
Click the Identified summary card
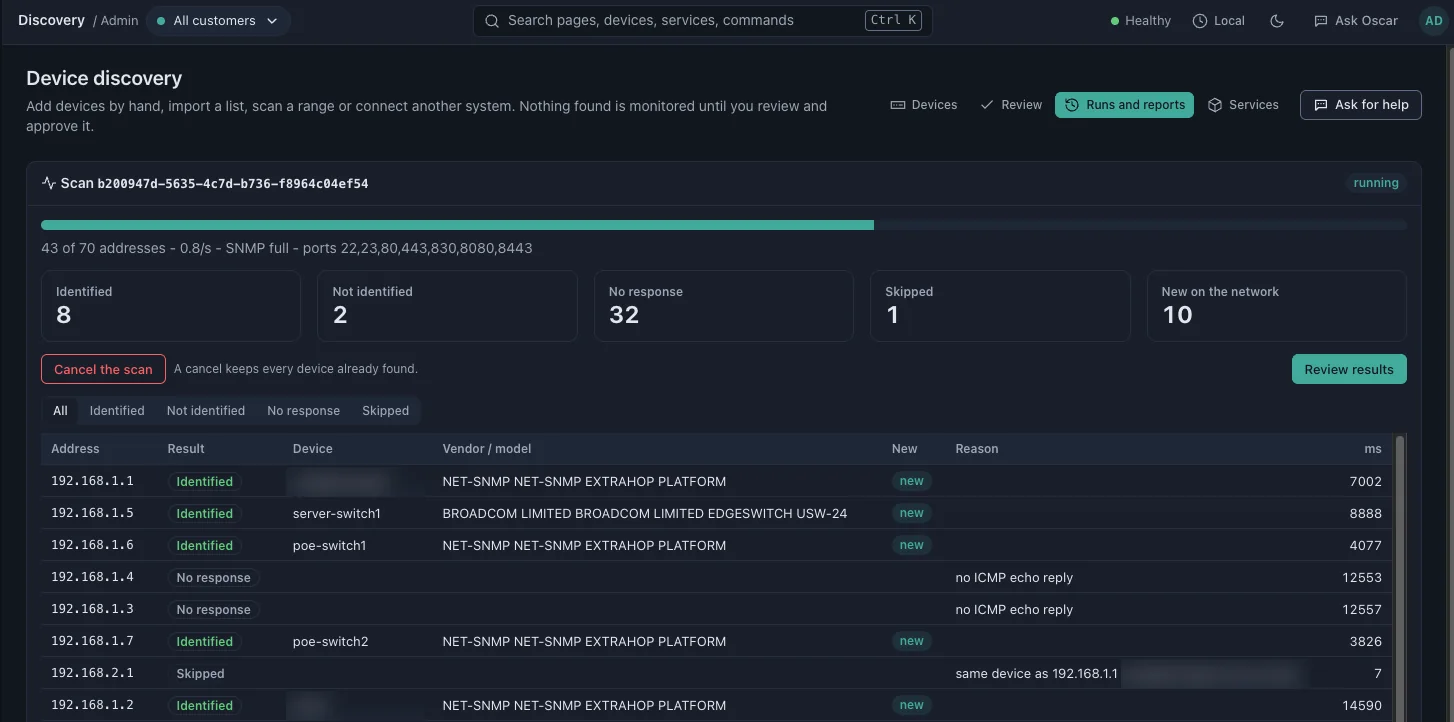tap(171, 306)
